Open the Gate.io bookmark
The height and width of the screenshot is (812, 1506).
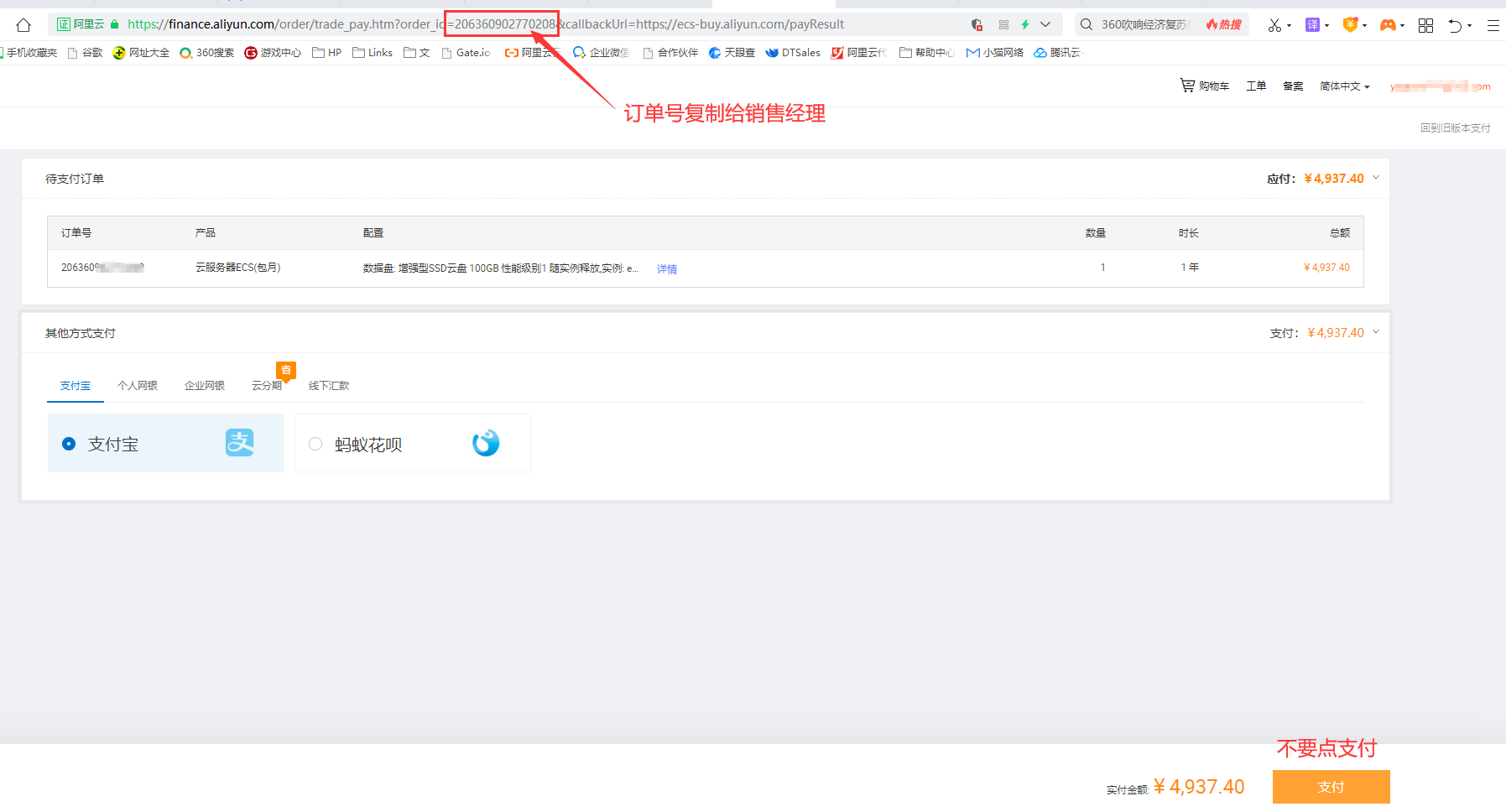point(466,53)
